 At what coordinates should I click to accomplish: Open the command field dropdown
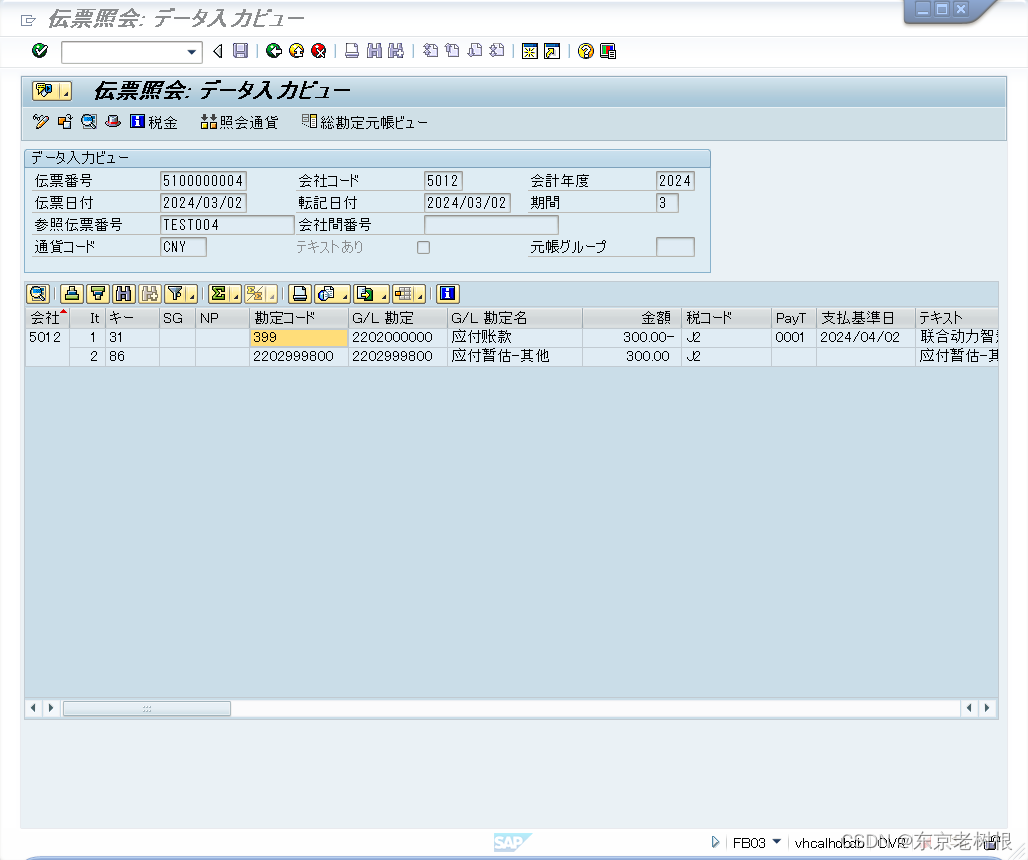coord(192,51)
